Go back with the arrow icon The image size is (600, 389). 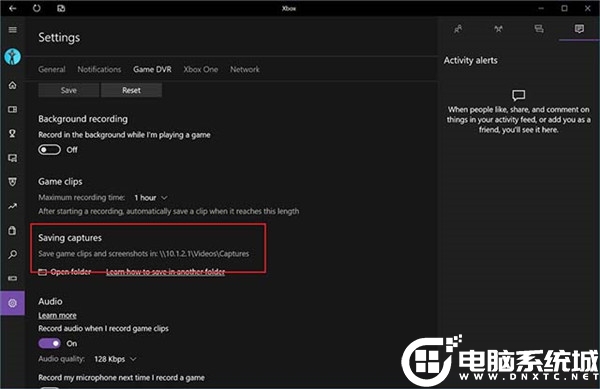coord(13,8)
